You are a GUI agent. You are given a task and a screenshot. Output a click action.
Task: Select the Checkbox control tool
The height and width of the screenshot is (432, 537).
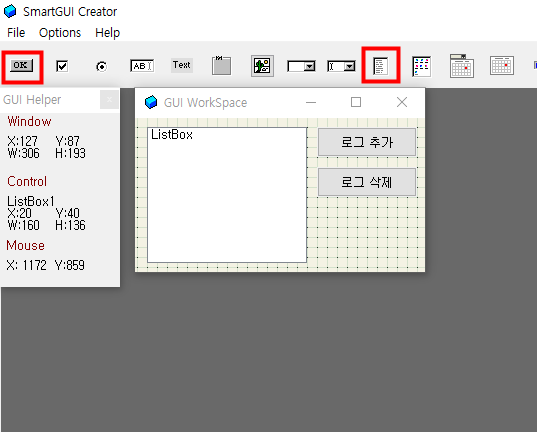point(62,66)
